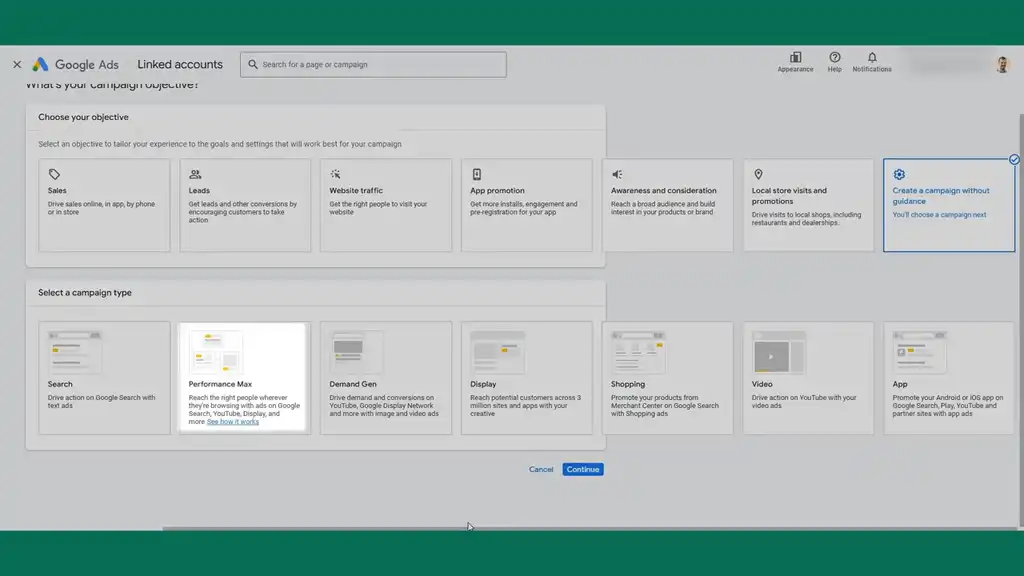
Task: Click the search field for page or campaign
Action: tap(373, 65)
